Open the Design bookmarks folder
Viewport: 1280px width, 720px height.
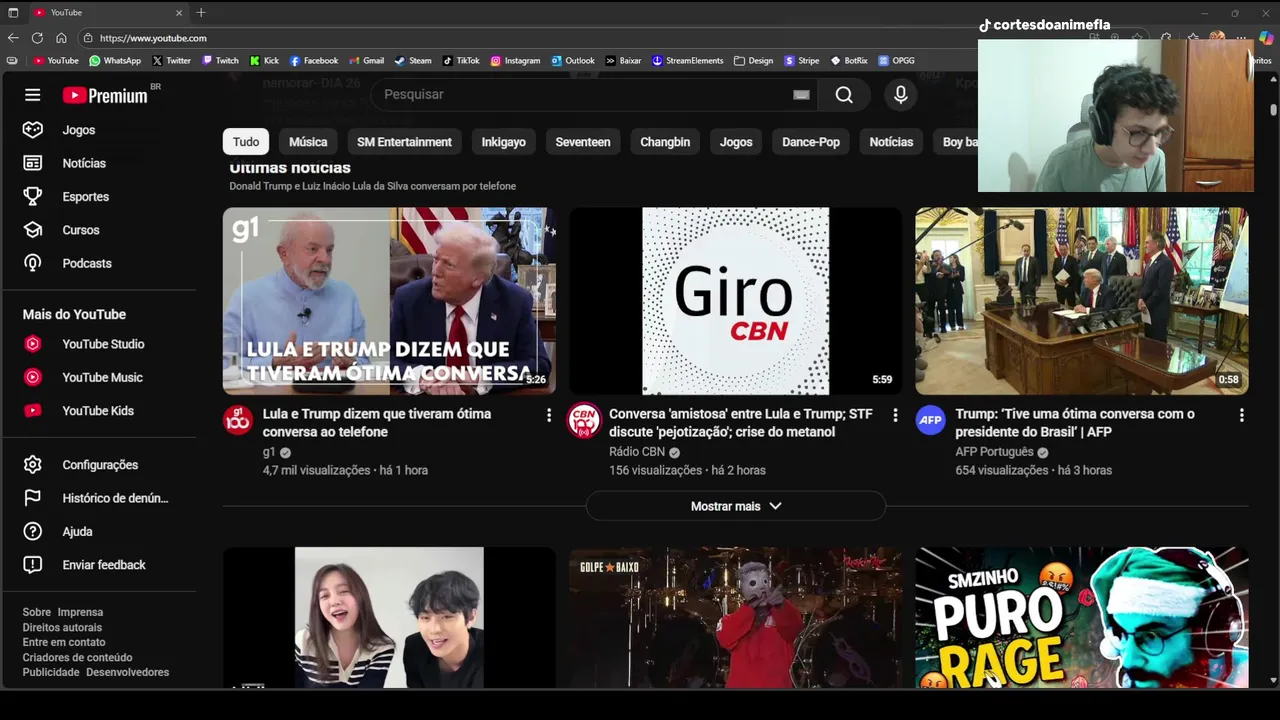(753, 61)
